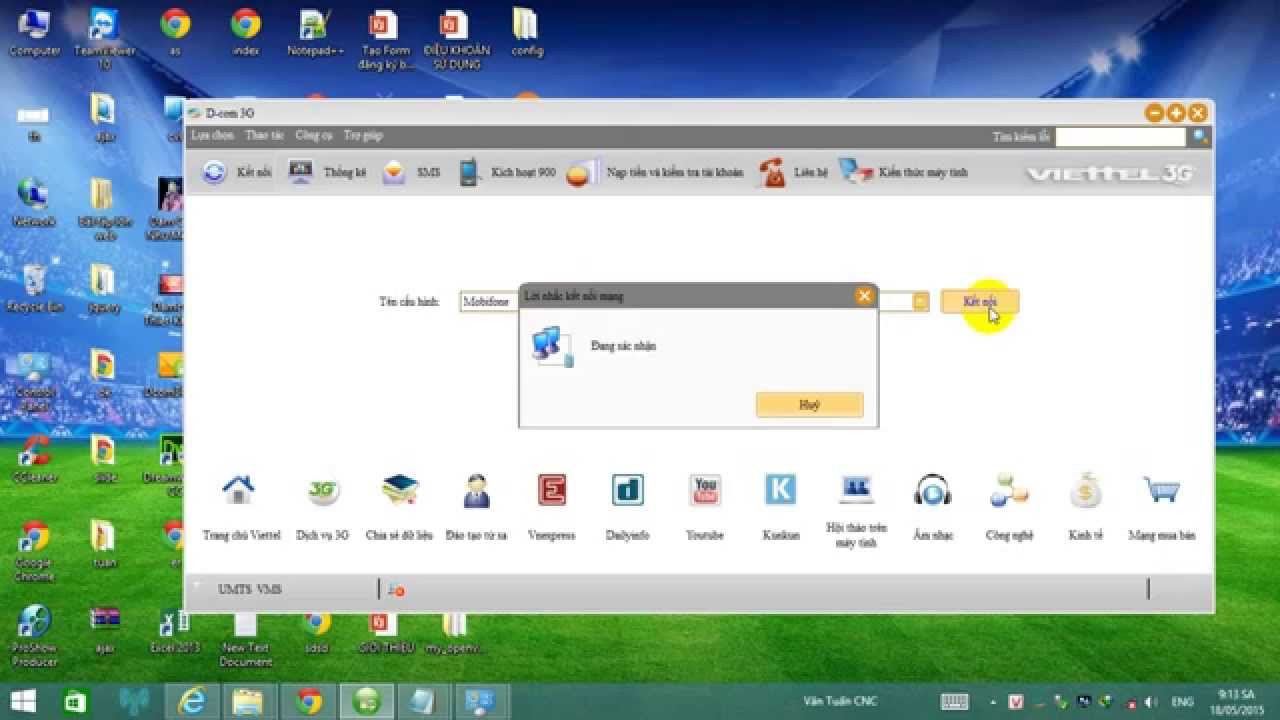Open the Công cụ menu
The image size is (1280, 720).
click(314, 135)
